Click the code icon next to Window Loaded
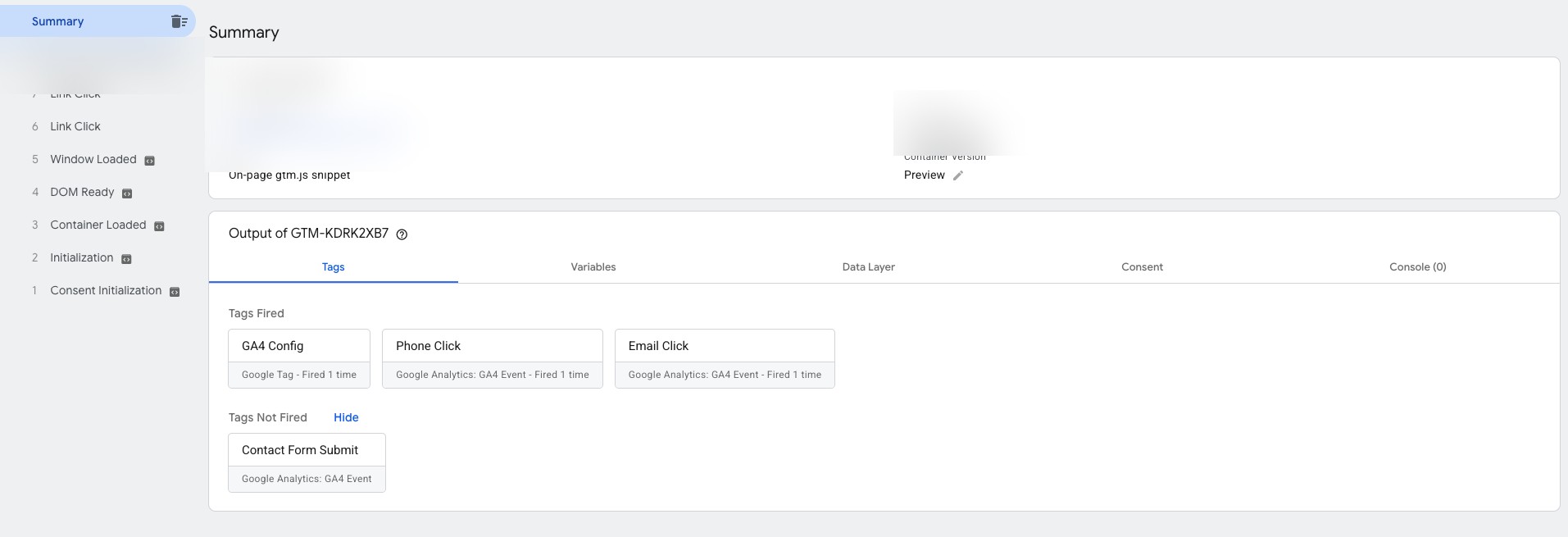Screen dimensions: 1568x537 [149, 161]
